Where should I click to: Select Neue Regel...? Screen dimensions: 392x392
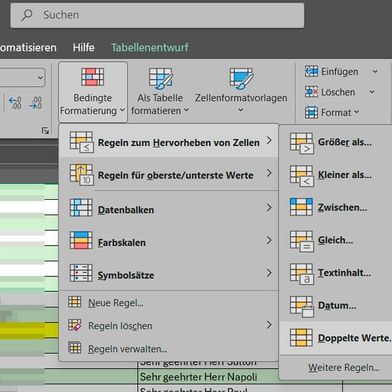[169, 303]
